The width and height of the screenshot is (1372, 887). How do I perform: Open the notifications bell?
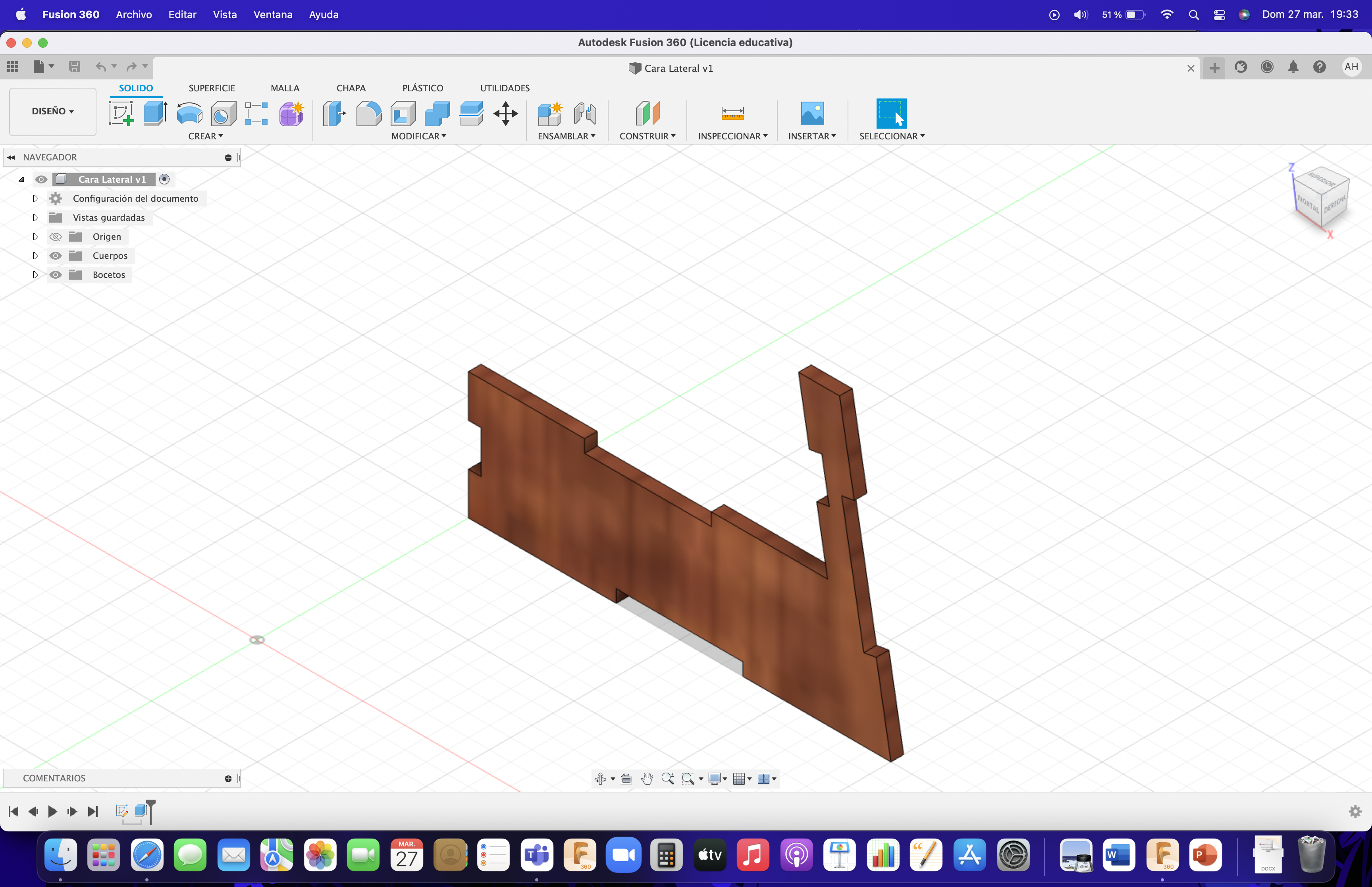(1293, 67)
